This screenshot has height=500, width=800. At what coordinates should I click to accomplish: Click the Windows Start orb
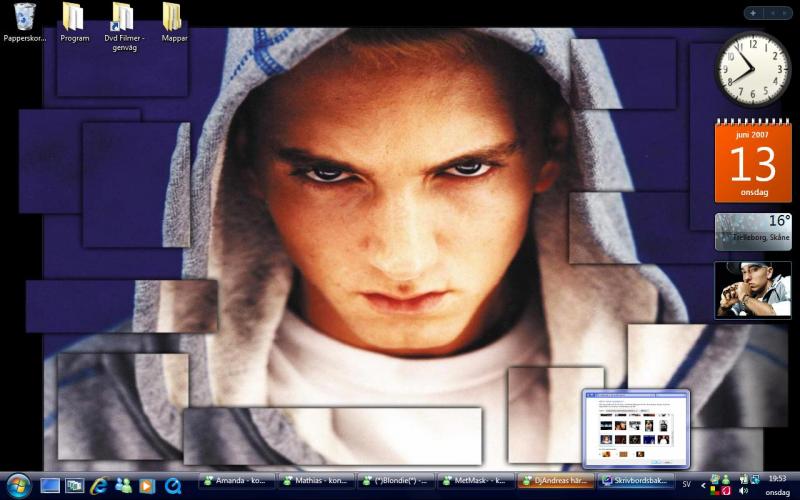click(x=18, y=485)
